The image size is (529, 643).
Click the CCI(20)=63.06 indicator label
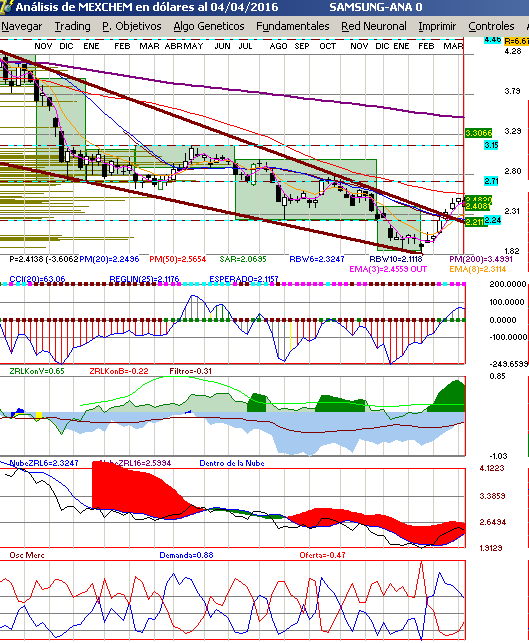pos(37,279)
